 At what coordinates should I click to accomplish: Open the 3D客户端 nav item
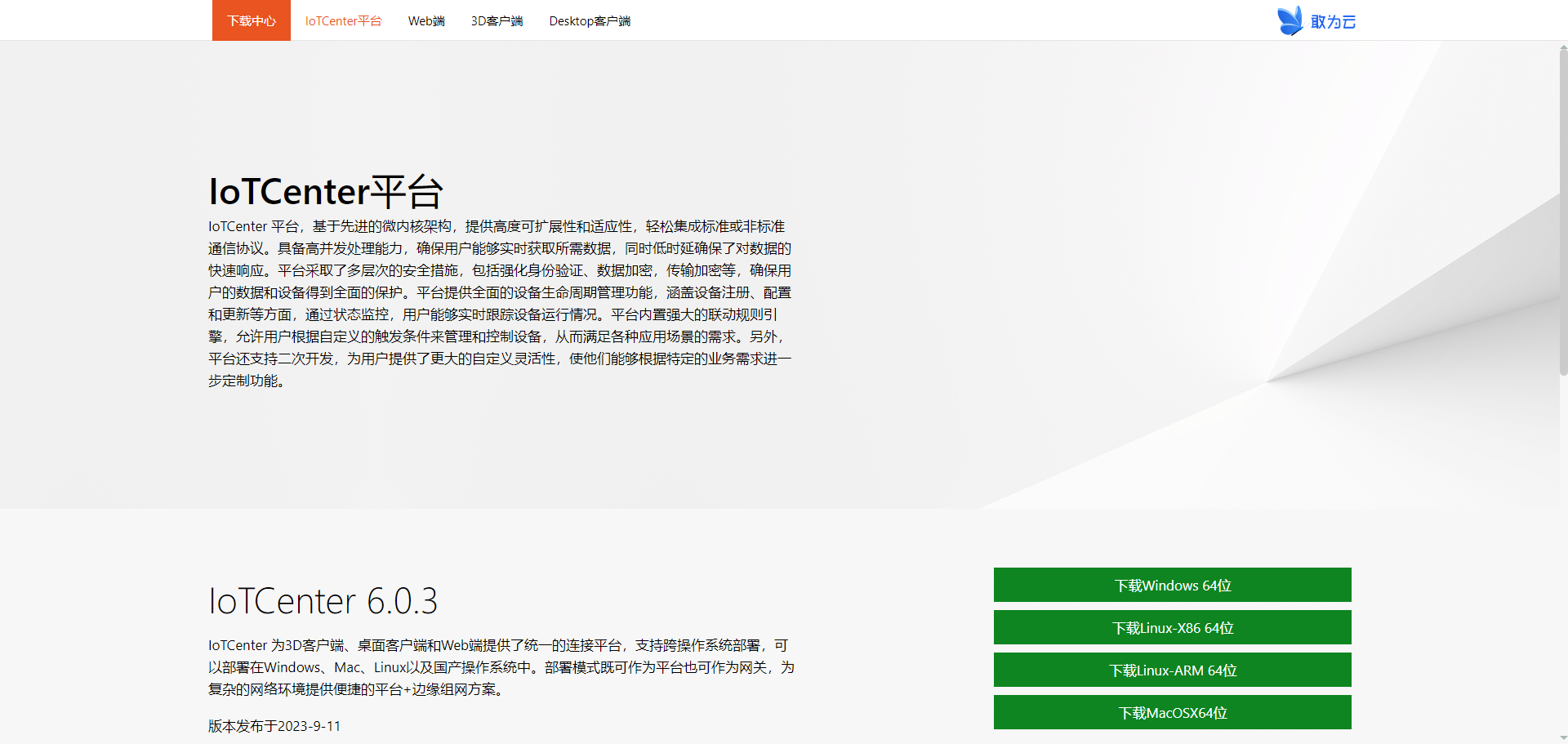tap(497, 20)
